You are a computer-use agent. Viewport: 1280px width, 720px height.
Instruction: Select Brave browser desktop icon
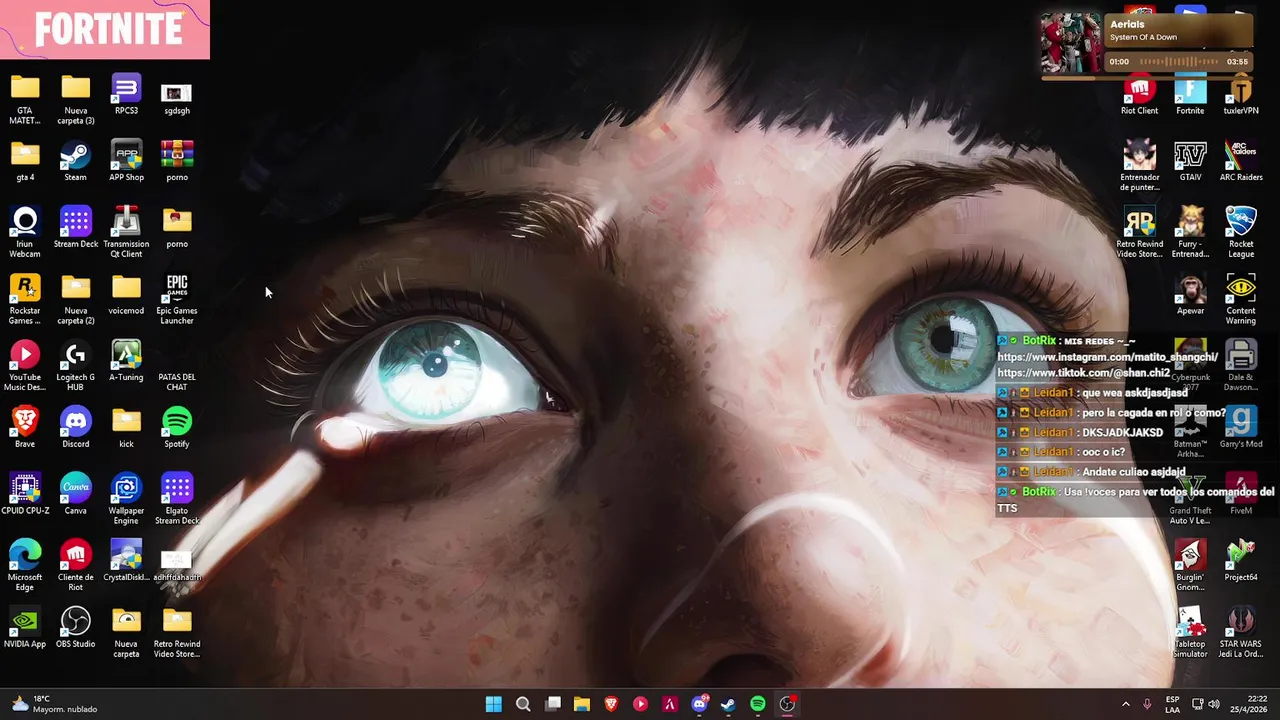(x=25, y=428)
